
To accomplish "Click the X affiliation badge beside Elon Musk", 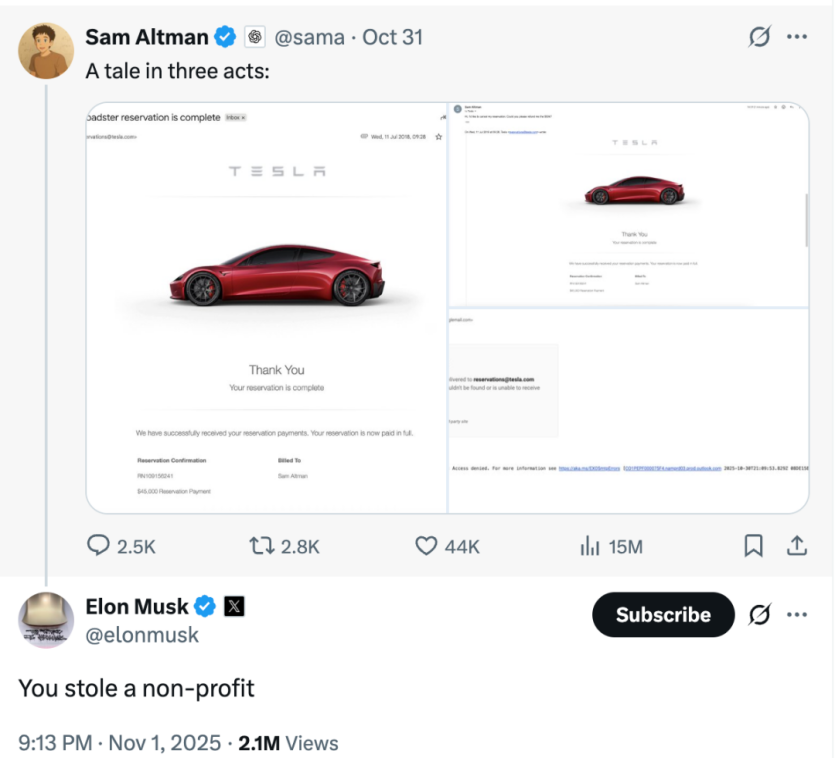I will tap(234, 606).
